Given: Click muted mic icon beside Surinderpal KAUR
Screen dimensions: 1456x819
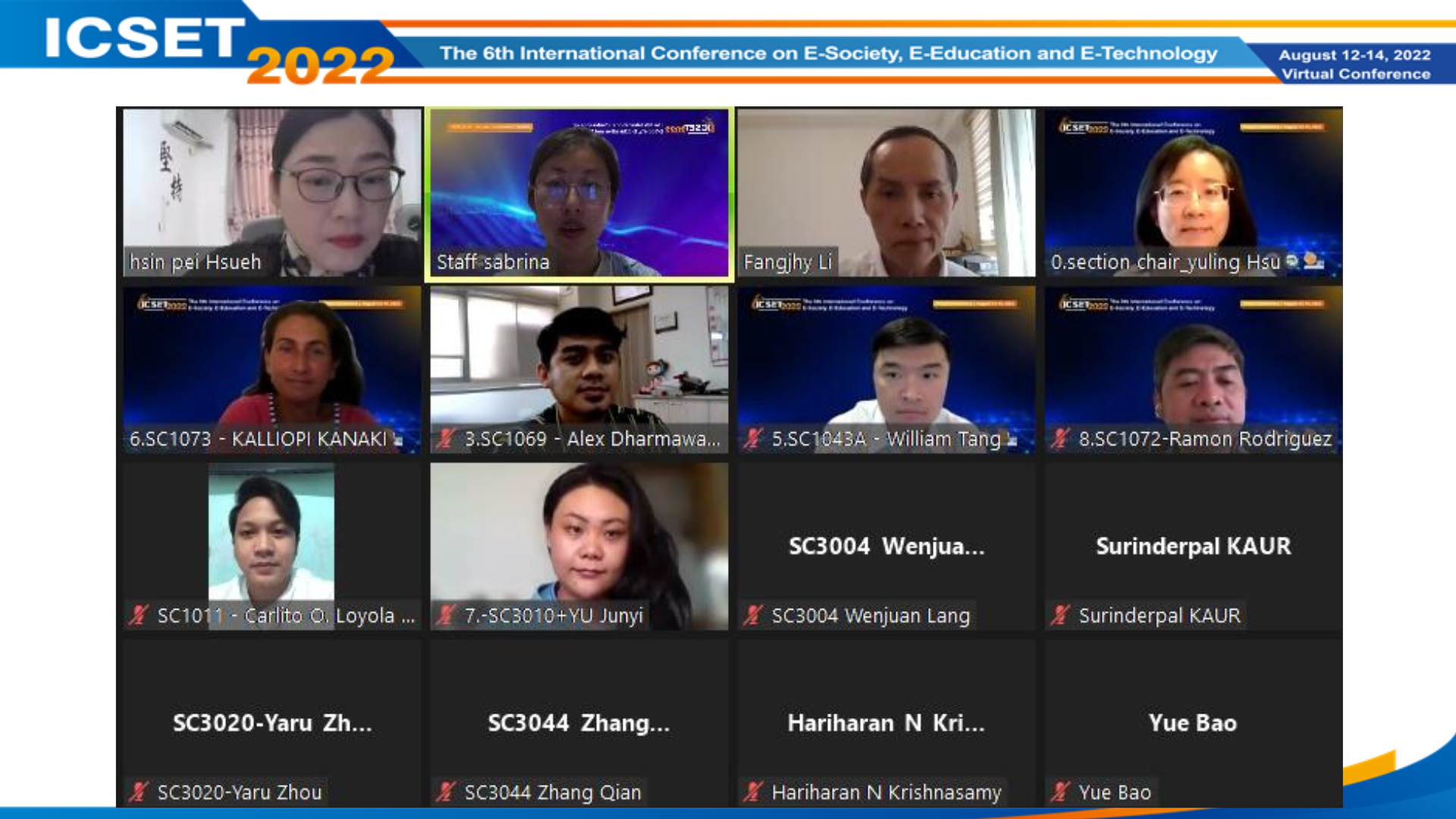Looking at the screenshot, I should pyautogui.click(x=1060, y=615).
